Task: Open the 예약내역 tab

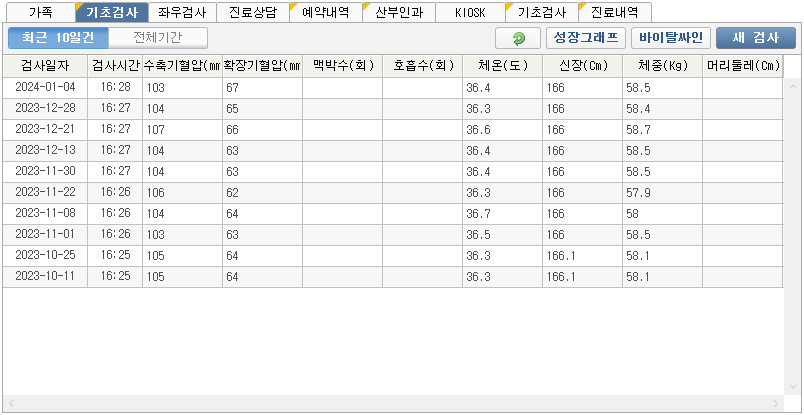Action: (x=325, y=13)
